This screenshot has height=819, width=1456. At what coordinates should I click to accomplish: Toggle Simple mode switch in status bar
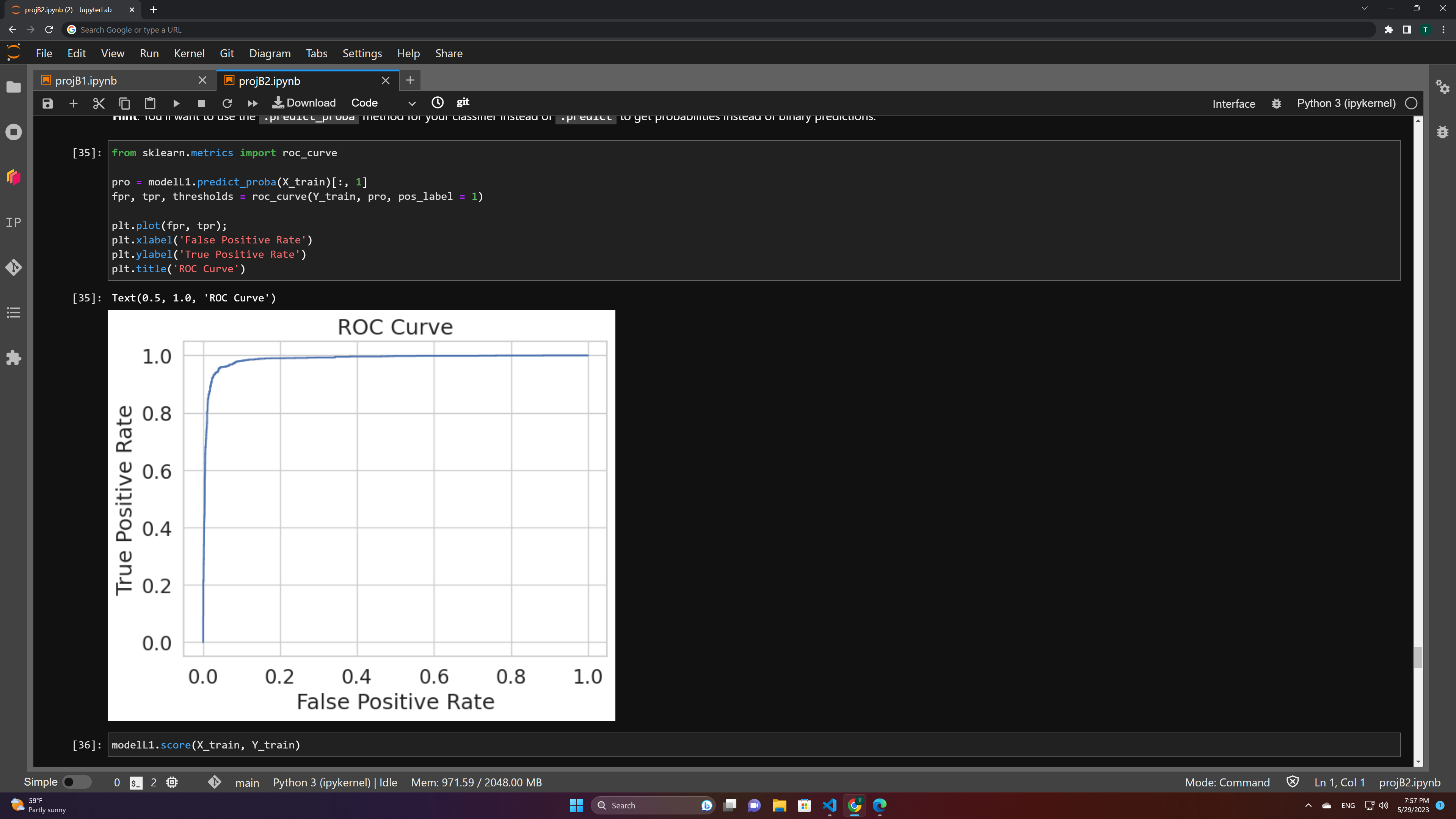click(76, 782)
